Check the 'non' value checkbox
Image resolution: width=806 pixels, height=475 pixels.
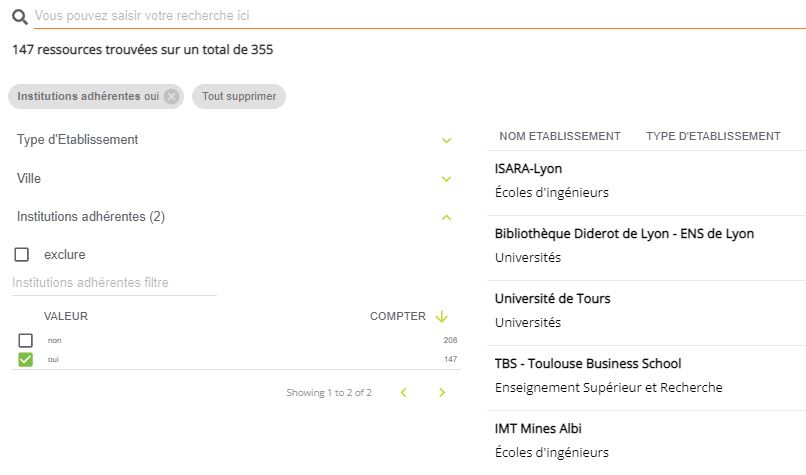point(26,341)
